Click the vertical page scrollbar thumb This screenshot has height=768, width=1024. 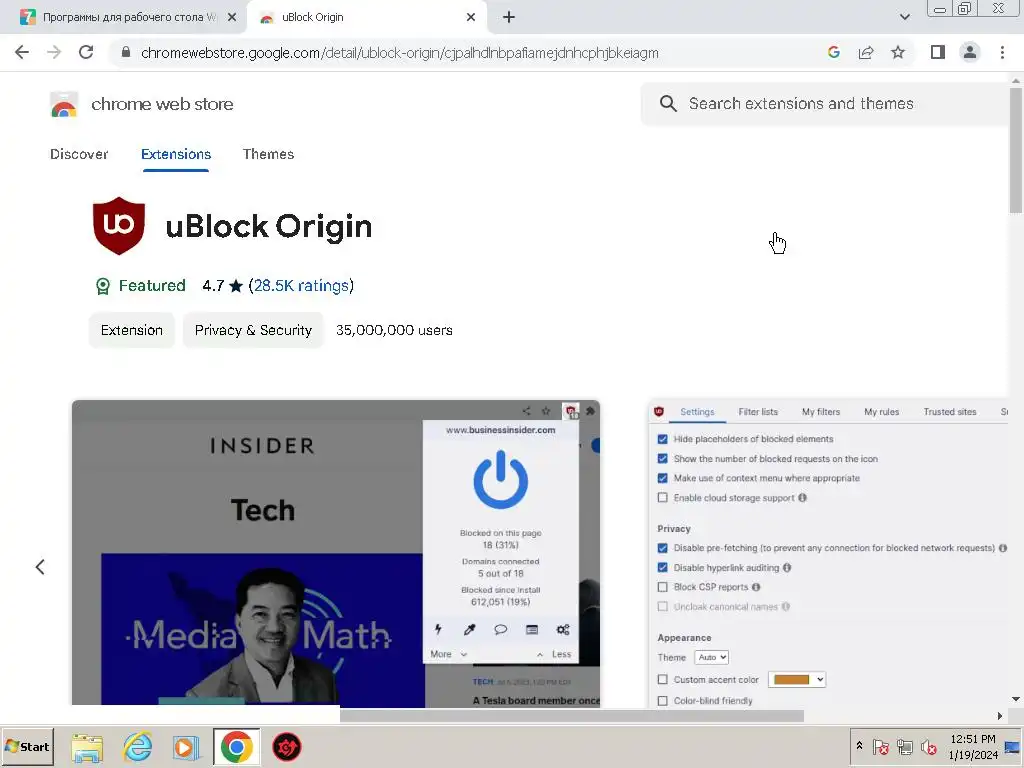1015,150
